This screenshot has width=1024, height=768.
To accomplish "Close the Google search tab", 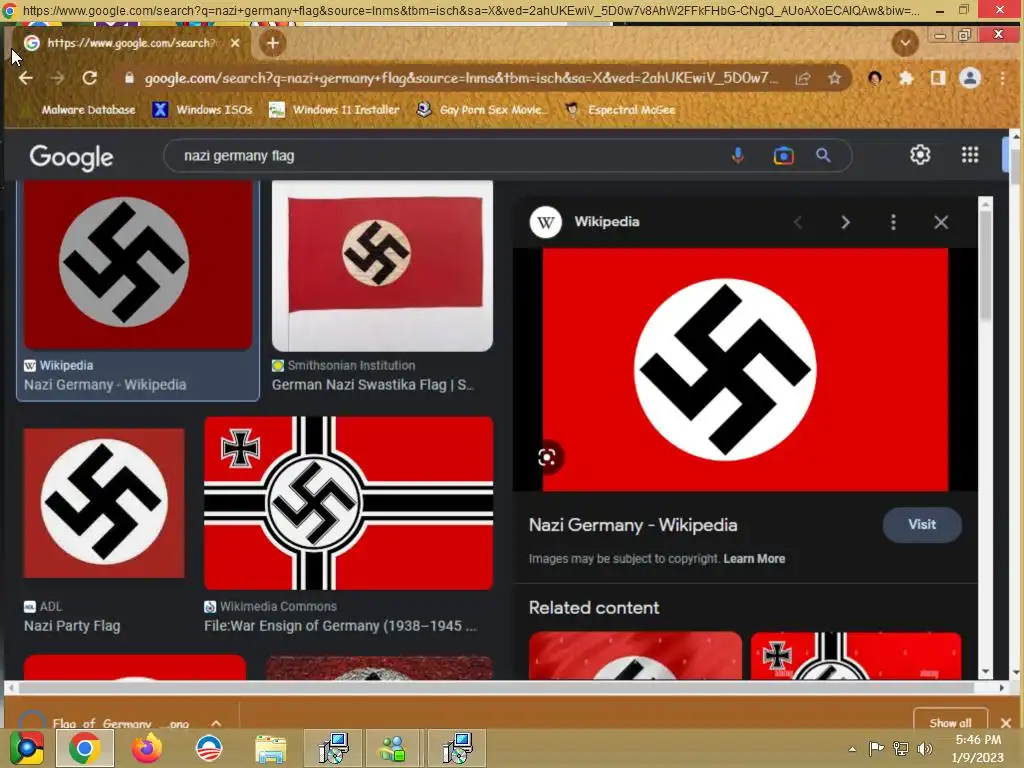I will click(235, 43).
